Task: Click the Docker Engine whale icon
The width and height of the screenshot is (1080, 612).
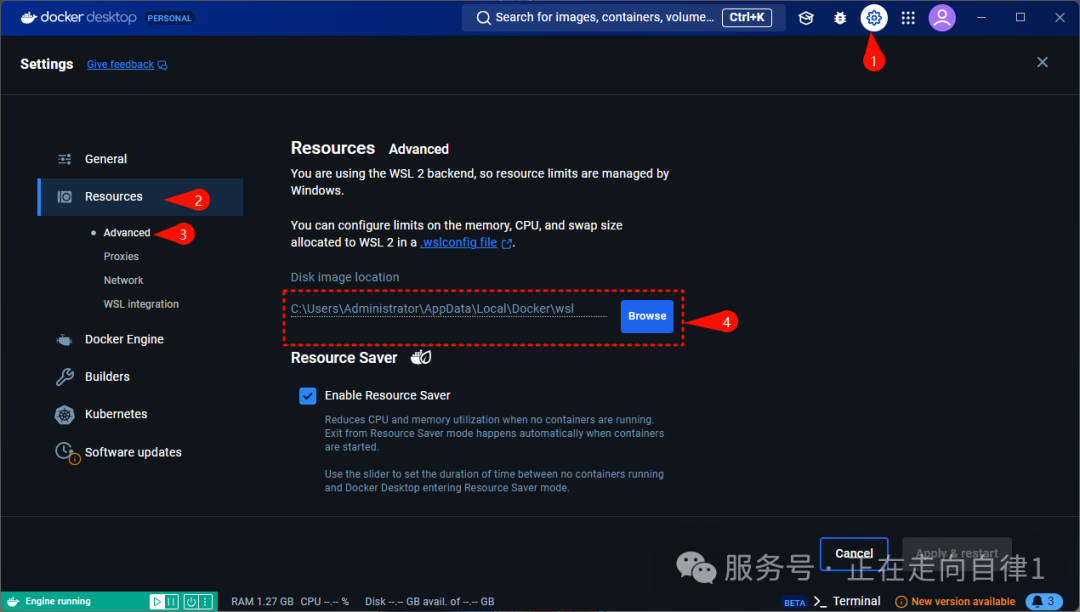Action: pos(64,339)
